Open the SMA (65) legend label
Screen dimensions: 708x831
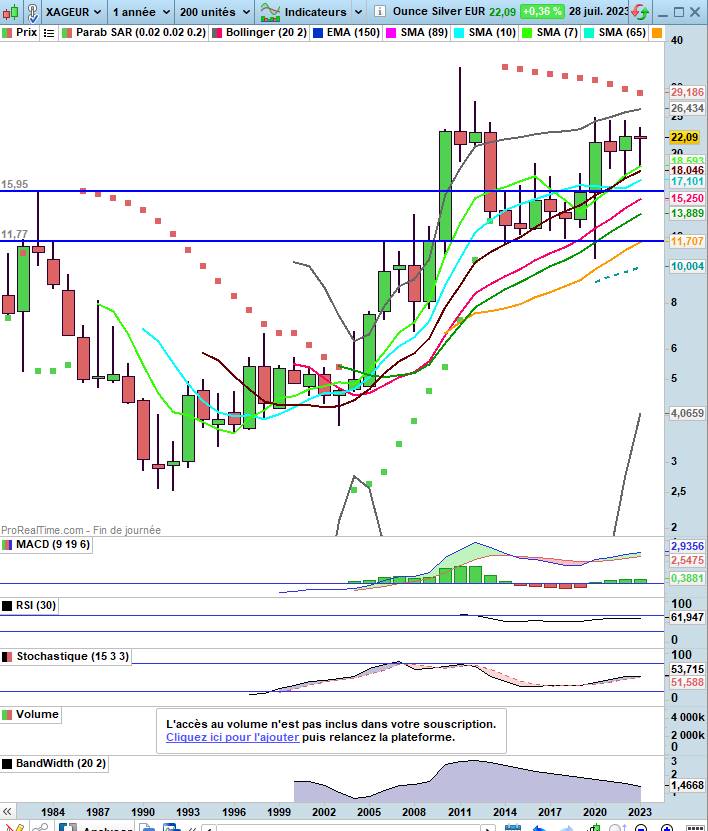click(622, 32)
